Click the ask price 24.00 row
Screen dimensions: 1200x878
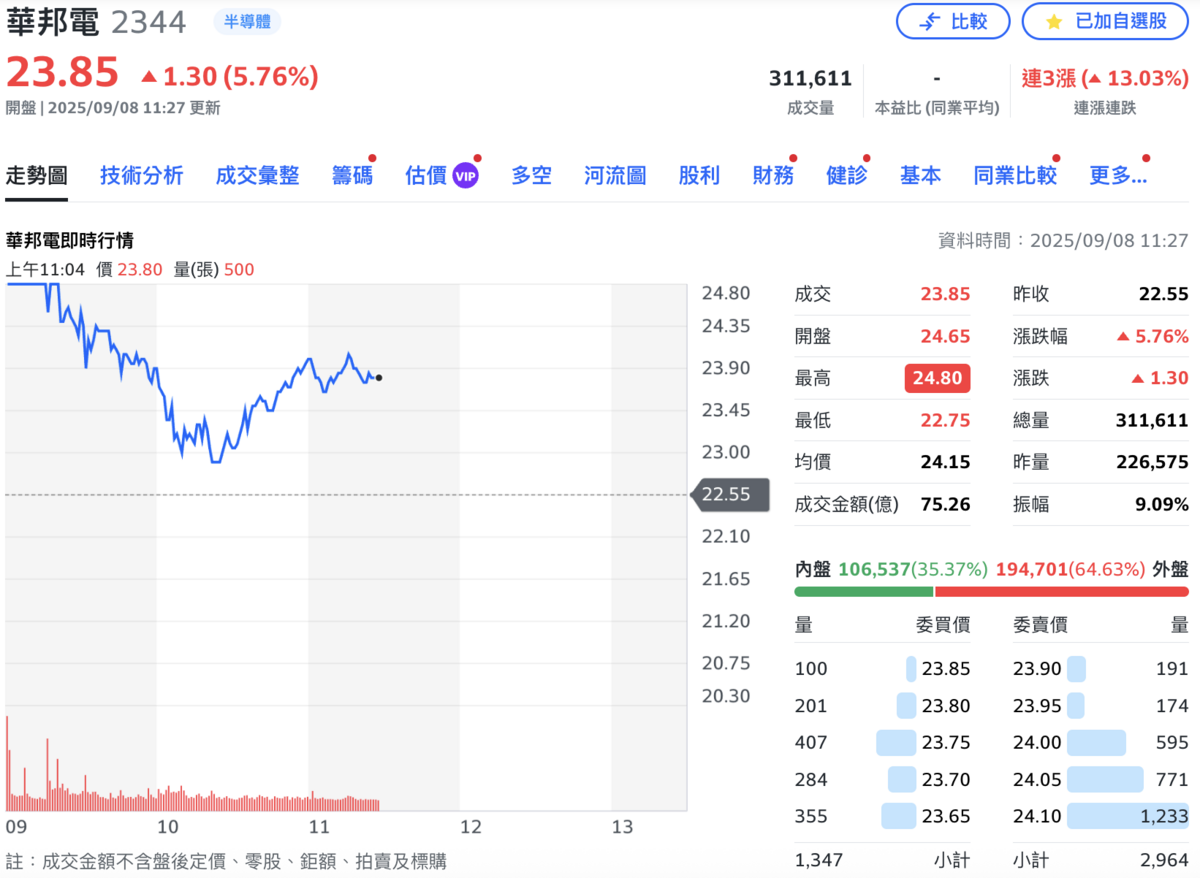click(1101, 743)
